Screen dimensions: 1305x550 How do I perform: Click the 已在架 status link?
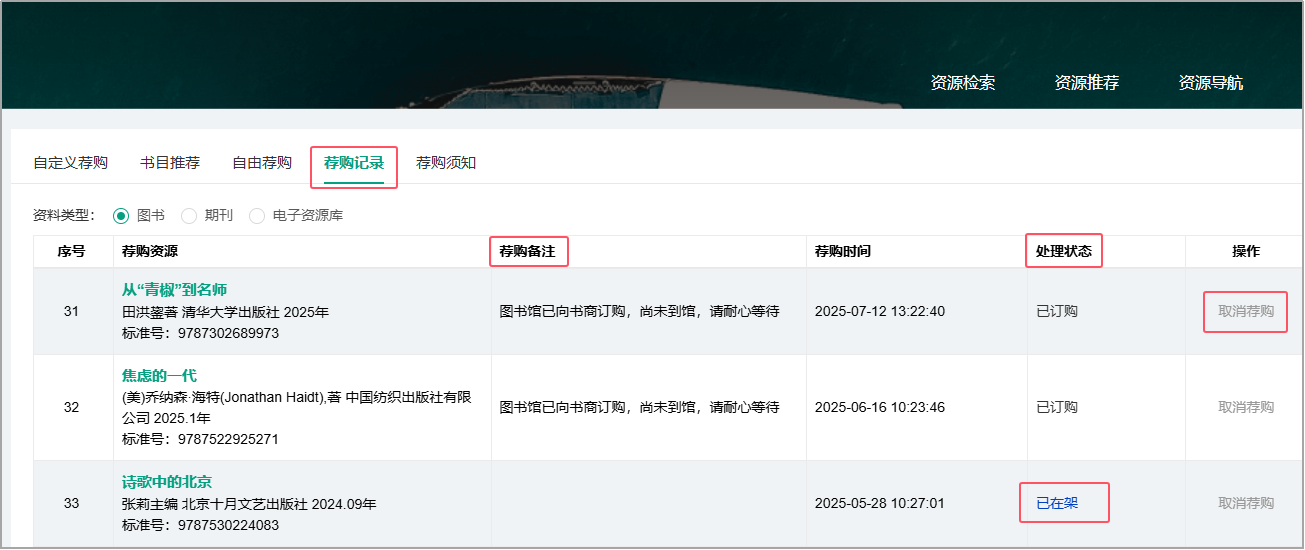pyautogui.click(x=1057, y=503)
